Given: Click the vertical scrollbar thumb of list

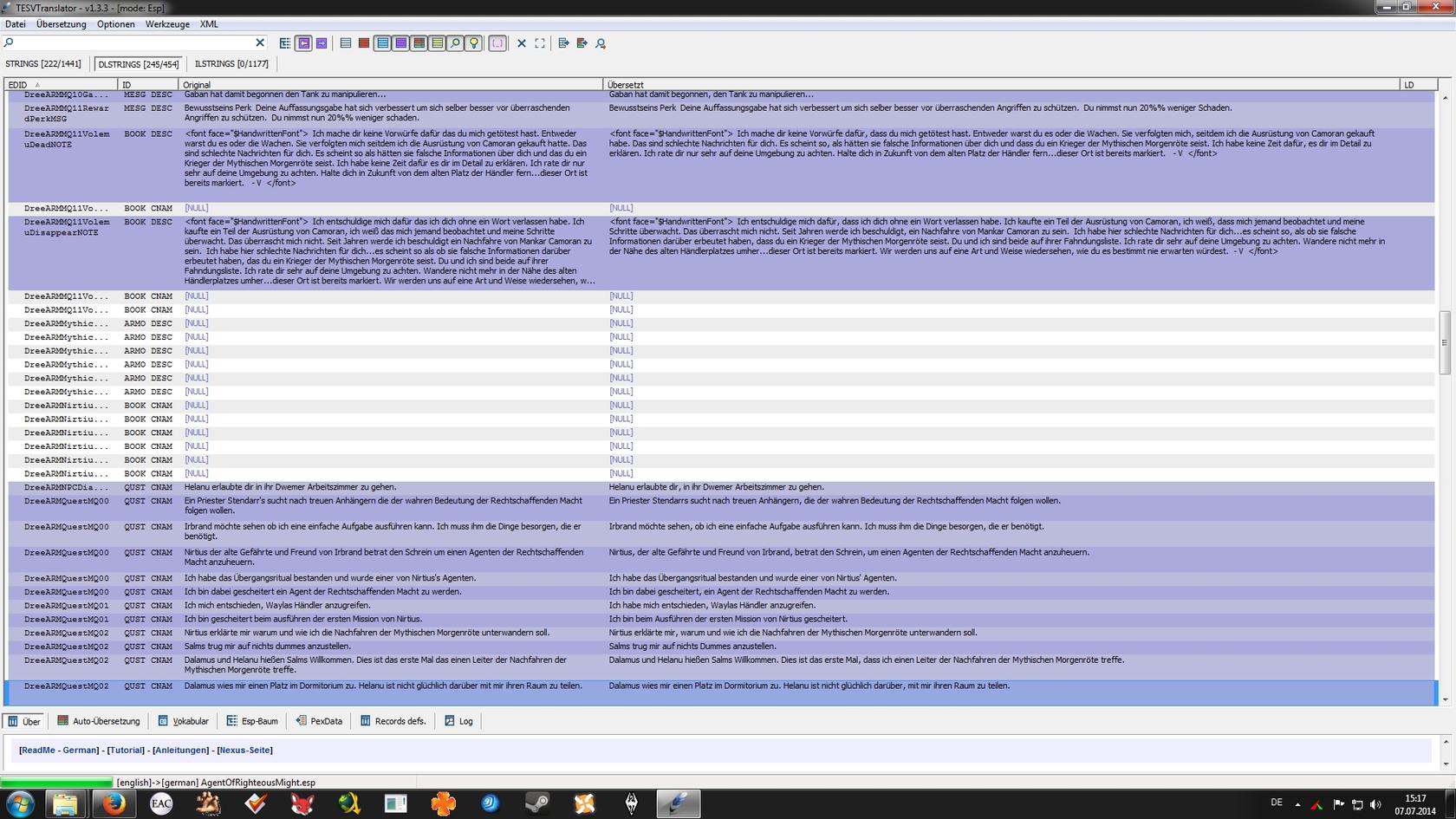Looking at the screenshot, I should click(x=1445, y=342).
